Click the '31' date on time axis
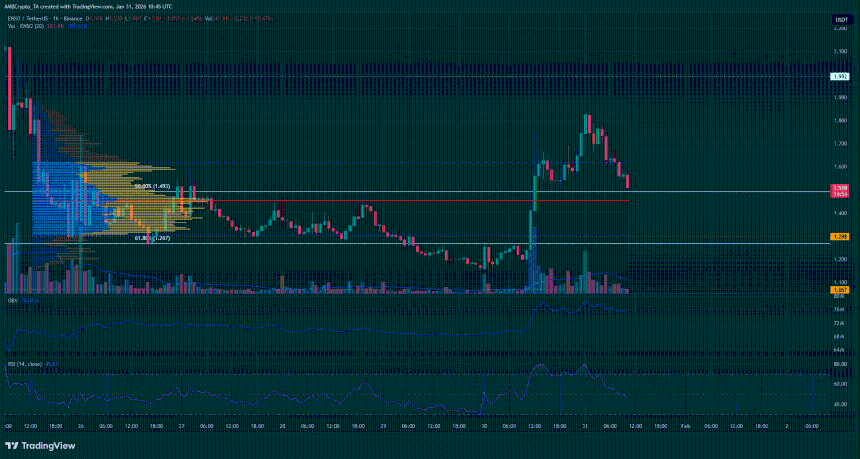Image resolution: width=860 pixels, height=459 pixels. click(583, 425)
